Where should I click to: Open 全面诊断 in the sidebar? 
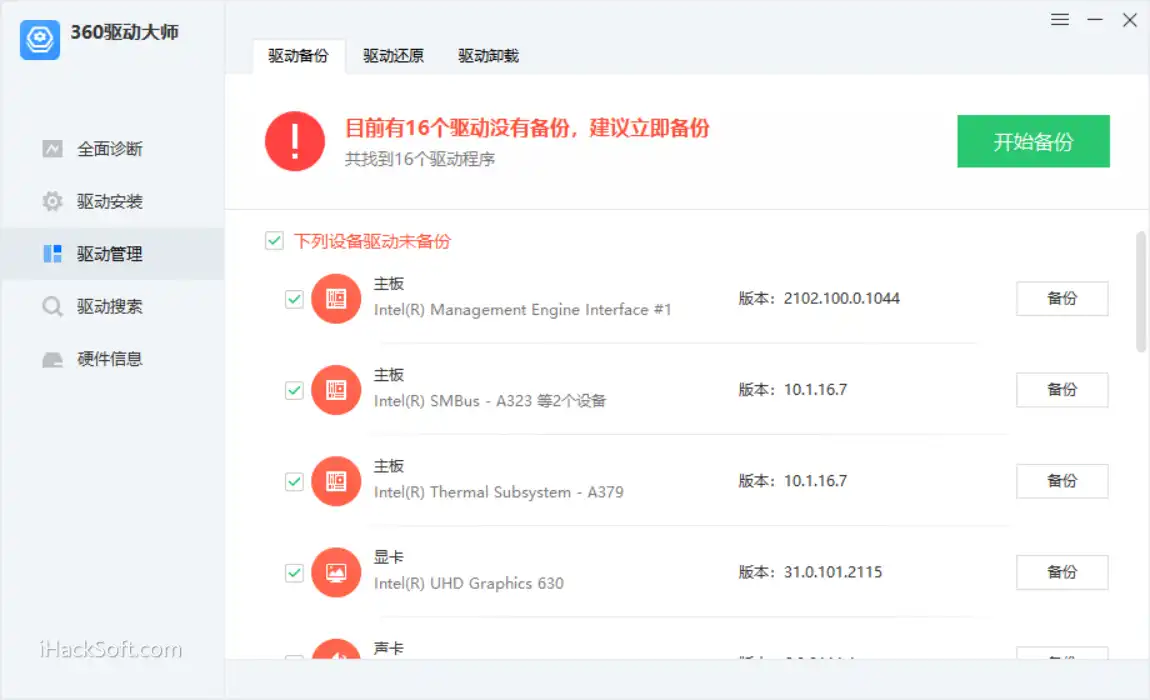[112, 149]
